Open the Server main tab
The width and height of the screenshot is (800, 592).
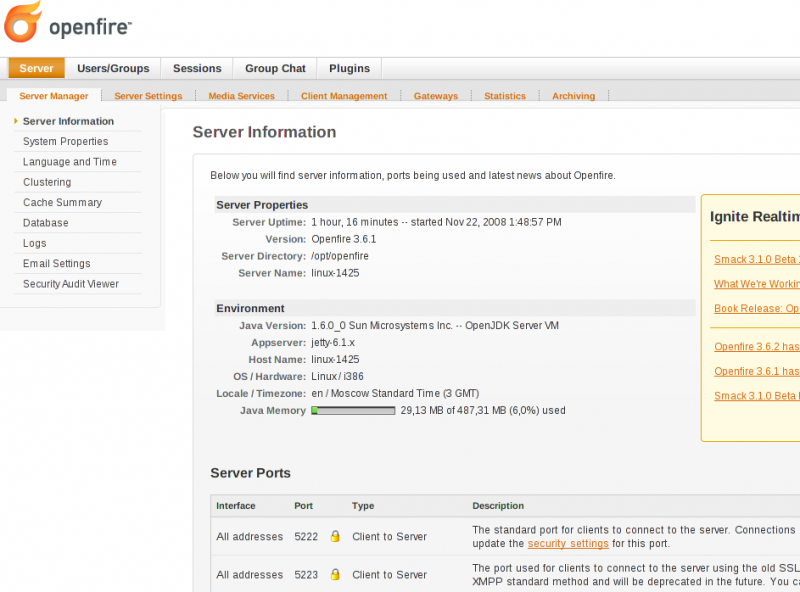coord(36,68)
